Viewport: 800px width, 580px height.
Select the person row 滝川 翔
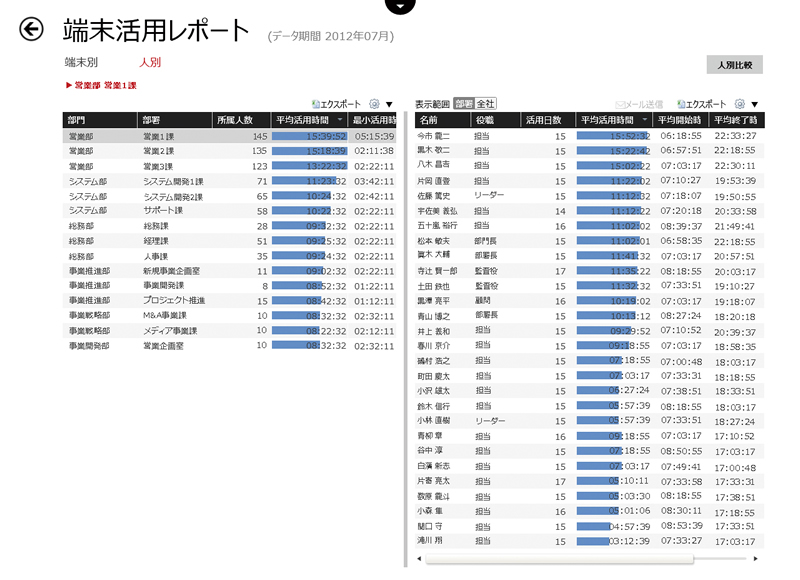pyautogui.click(x=590, y=541)
